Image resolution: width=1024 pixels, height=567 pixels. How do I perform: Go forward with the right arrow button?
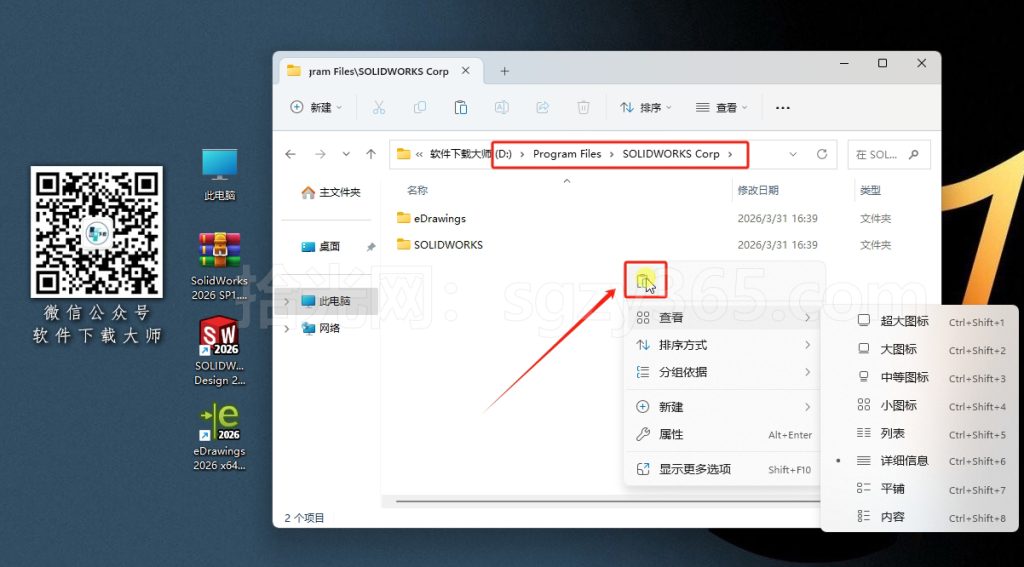[x=320, y=154]
